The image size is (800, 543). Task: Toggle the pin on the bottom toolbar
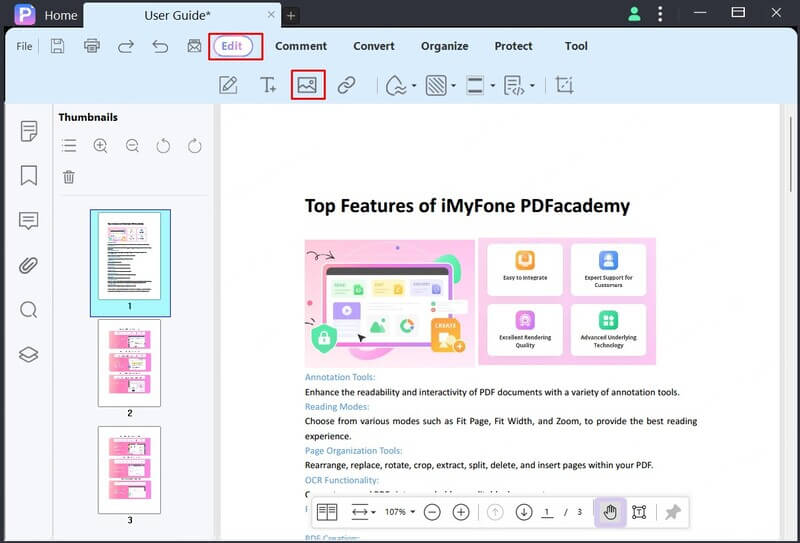(x=673, y=512)
